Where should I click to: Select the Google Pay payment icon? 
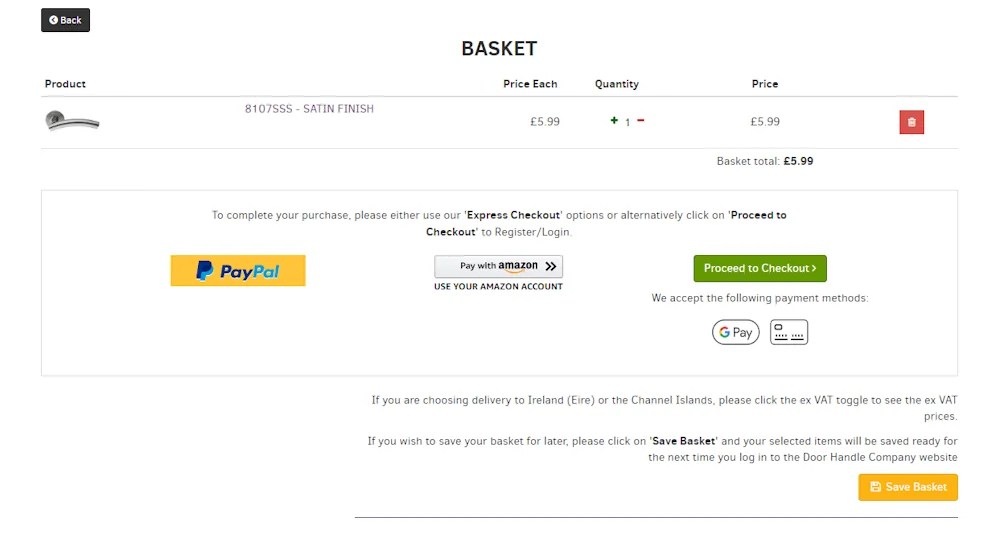735,332
